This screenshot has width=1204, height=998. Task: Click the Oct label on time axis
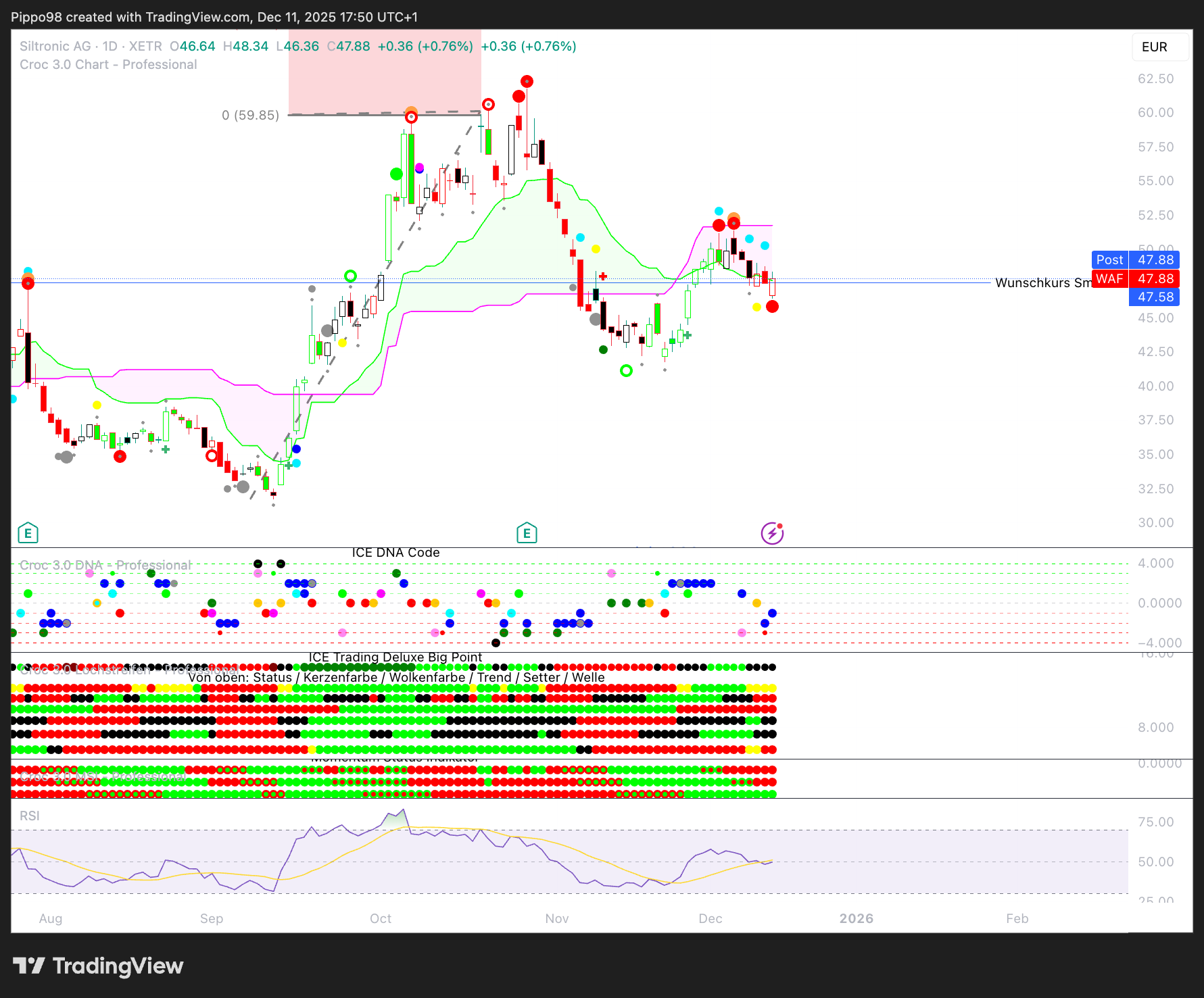point(381,918)
